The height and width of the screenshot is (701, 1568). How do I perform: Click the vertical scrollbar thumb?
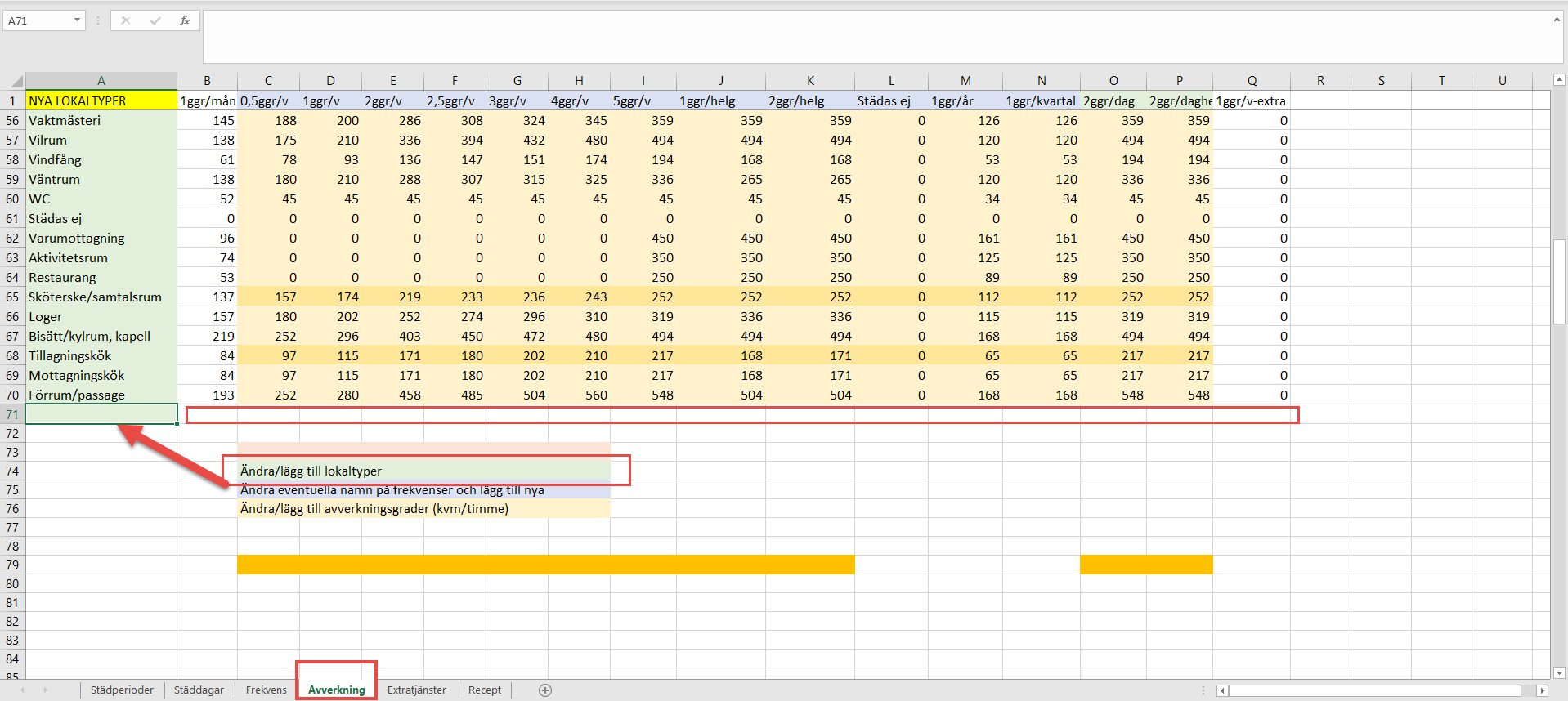point(1559,280)
